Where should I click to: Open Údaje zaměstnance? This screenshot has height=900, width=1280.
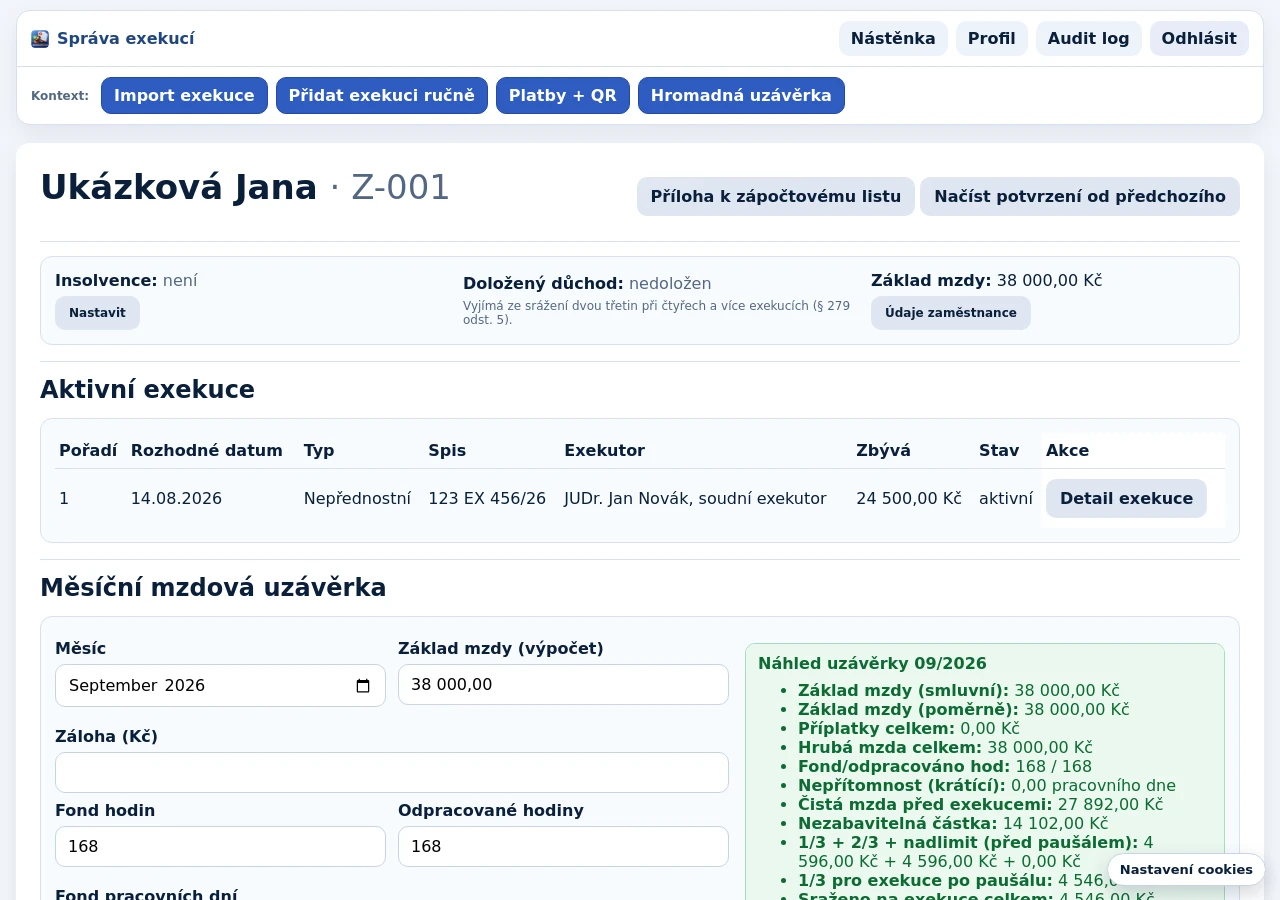pyautogui.click(x=951, y=313)
